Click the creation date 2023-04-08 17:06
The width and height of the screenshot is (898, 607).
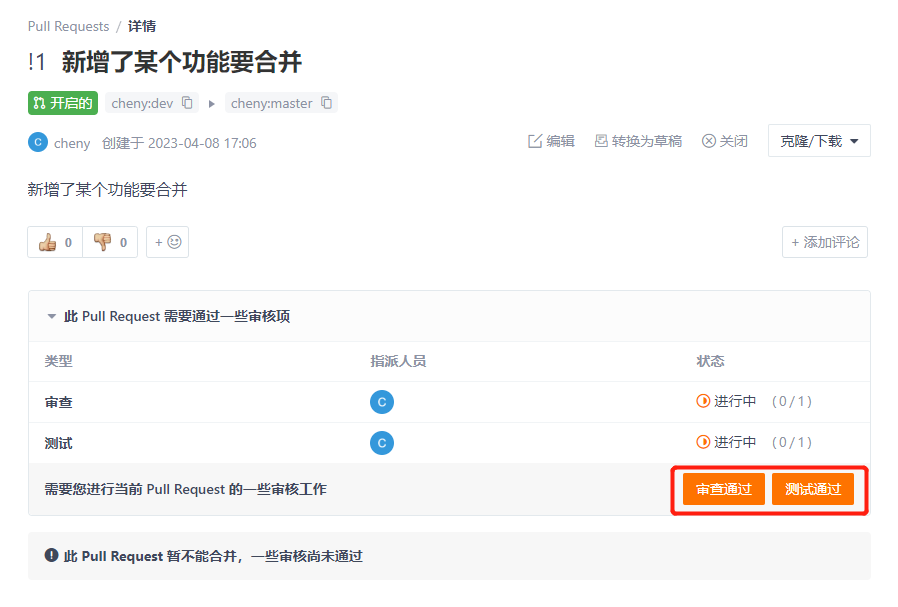202,143
